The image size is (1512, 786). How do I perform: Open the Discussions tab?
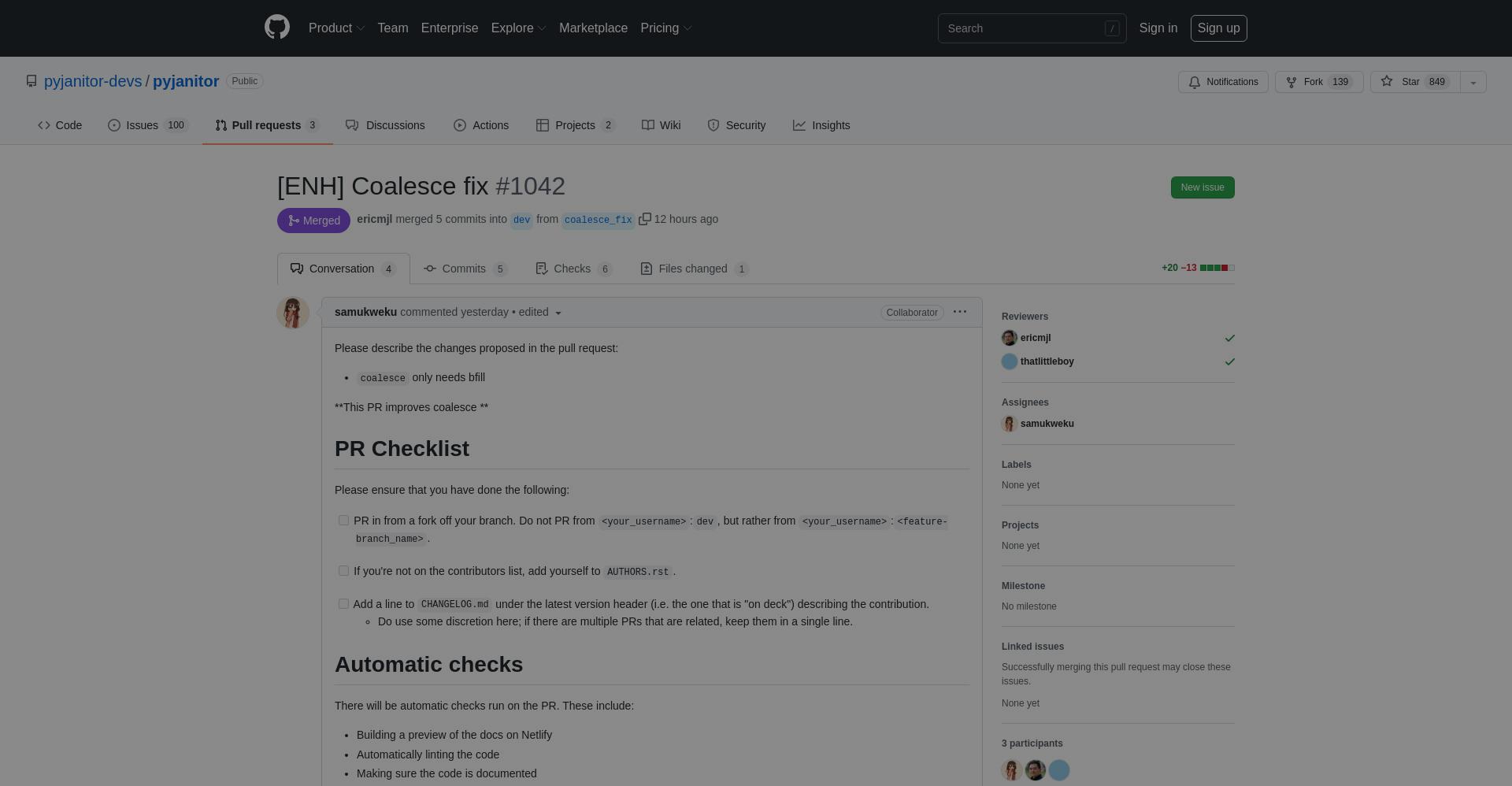coord(385,125)
